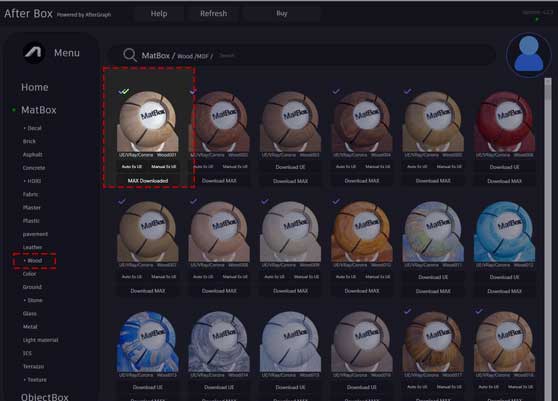The width and height of the screenshot is (558, 401).
Task: Select the Wood category
Action: [35, 260]
